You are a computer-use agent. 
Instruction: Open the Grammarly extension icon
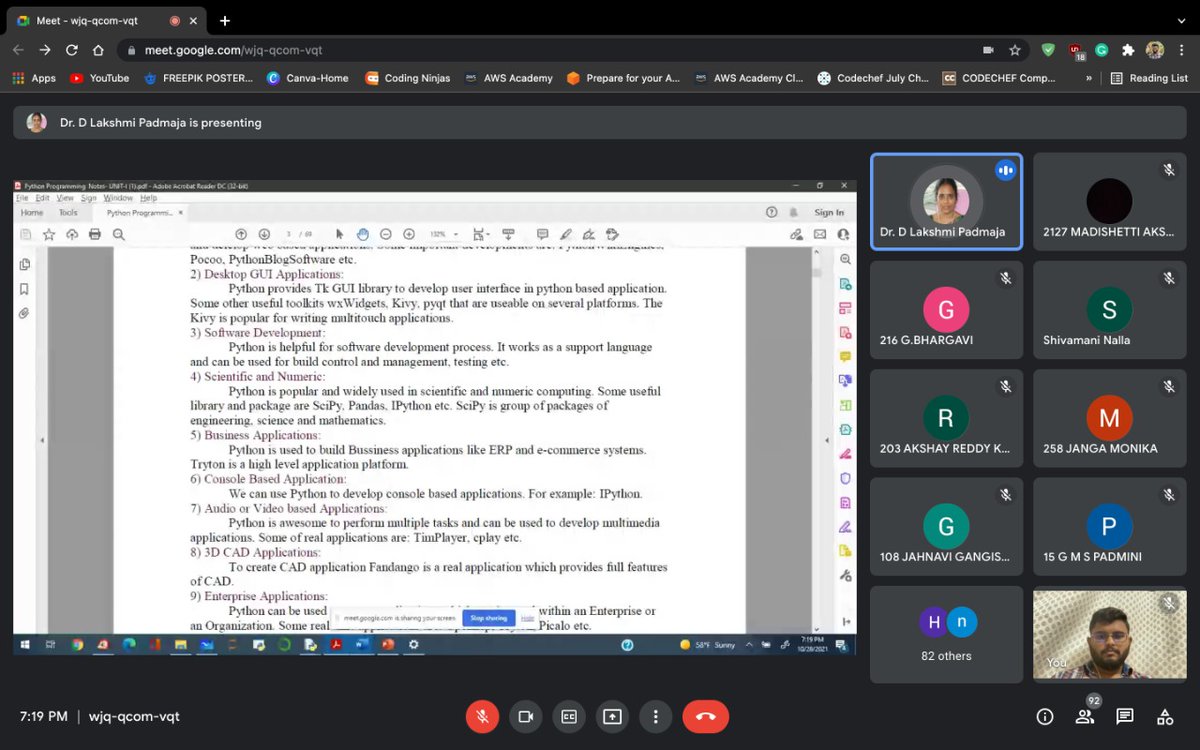1101,50
